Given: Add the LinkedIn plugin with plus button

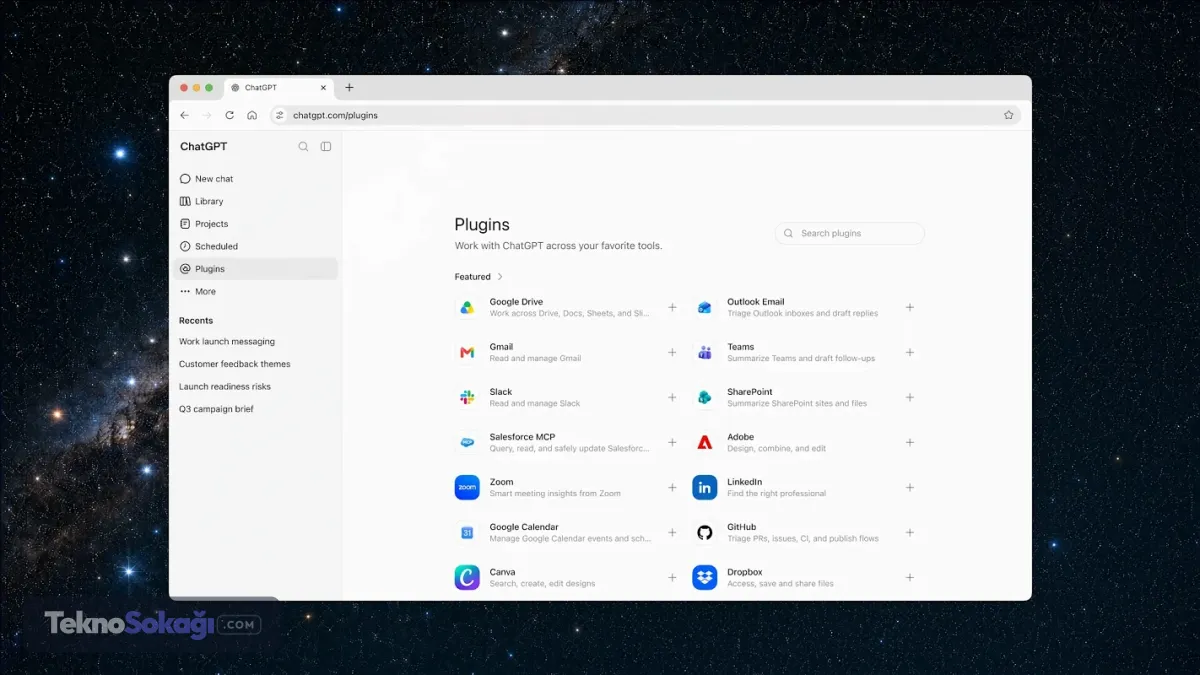Looking at the screenshot, I should coord(910,487).
